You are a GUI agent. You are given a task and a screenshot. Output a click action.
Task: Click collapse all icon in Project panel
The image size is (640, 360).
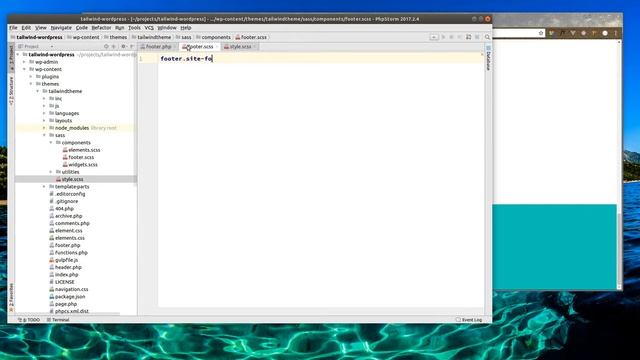114,47
